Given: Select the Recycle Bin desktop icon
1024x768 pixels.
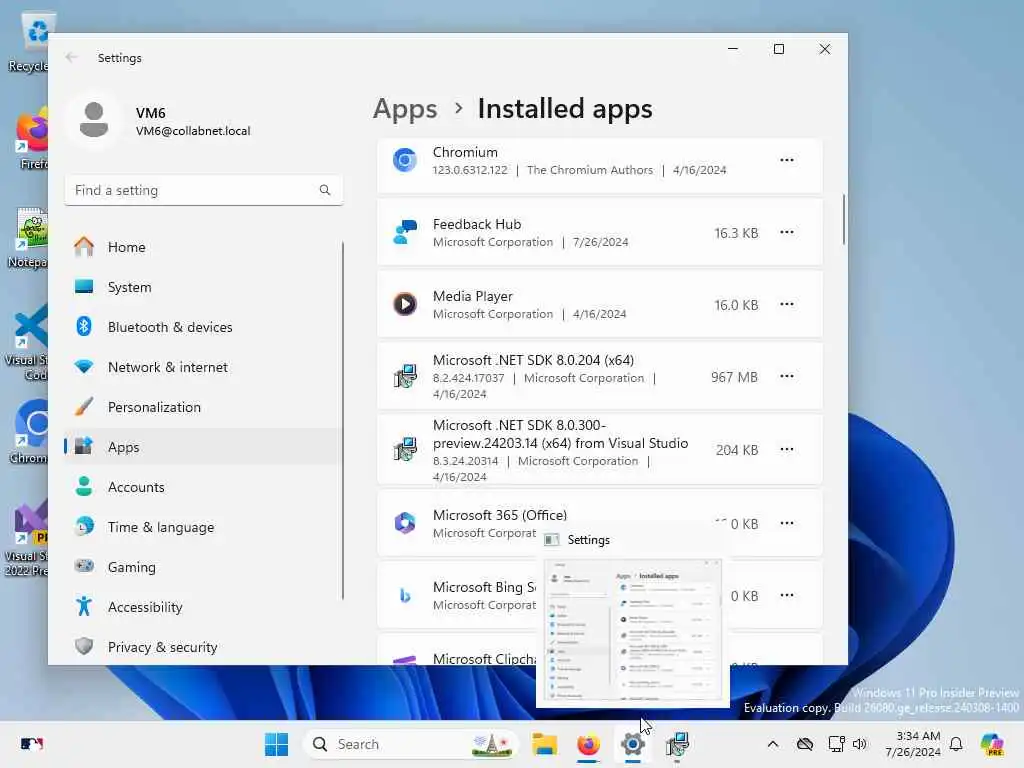Looking at the screenshot, I should tap(27, 43).
